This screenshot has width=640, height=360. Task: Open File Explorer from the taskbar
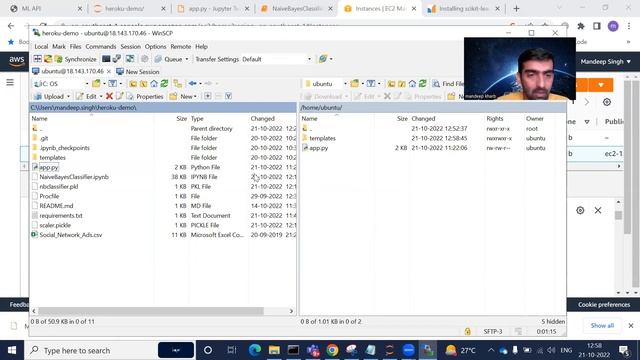coord(274,350)
